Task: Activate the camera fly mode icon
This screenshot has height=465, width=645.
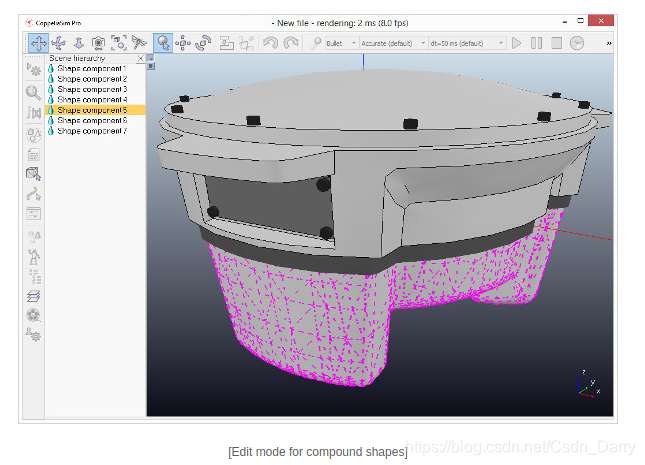Action: tap(139, 43)
